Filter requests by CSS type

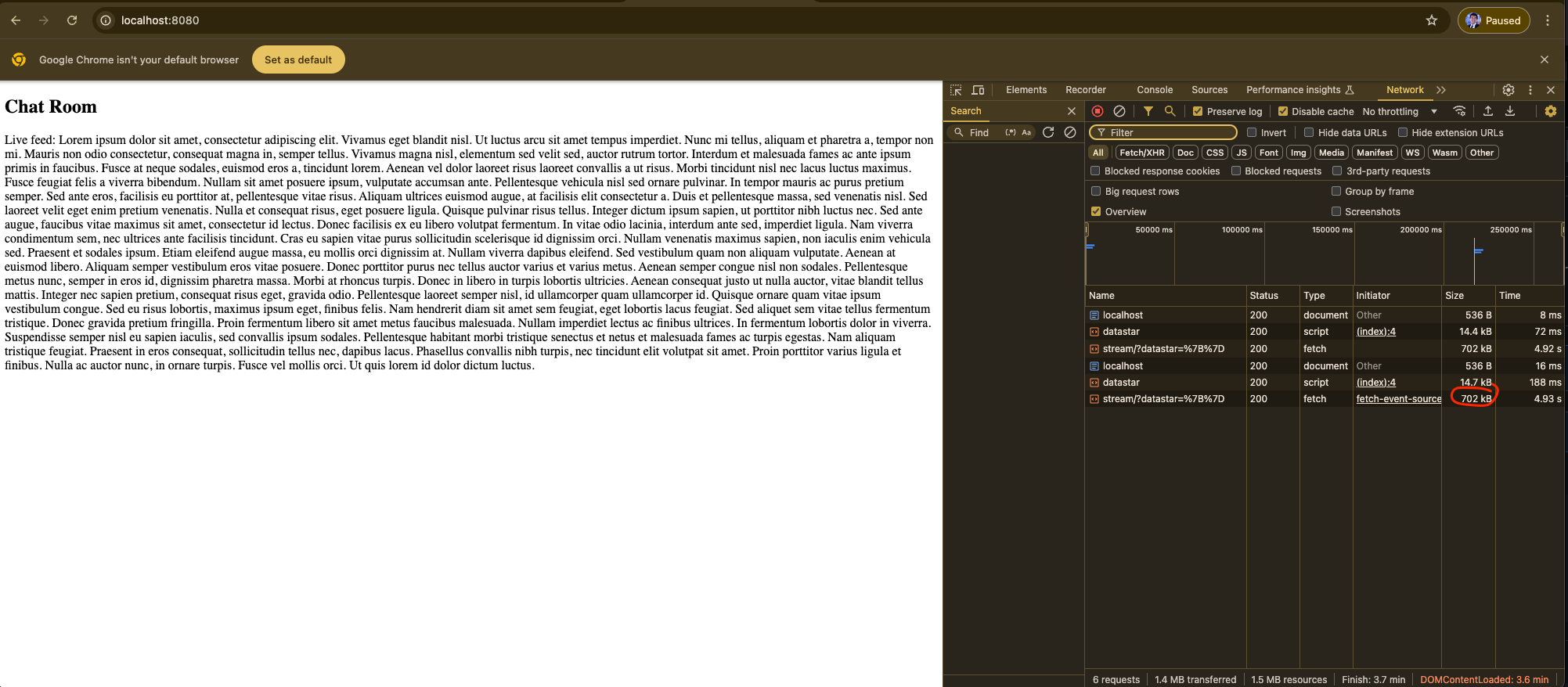pyautogui.click(x=1215, y=153)
